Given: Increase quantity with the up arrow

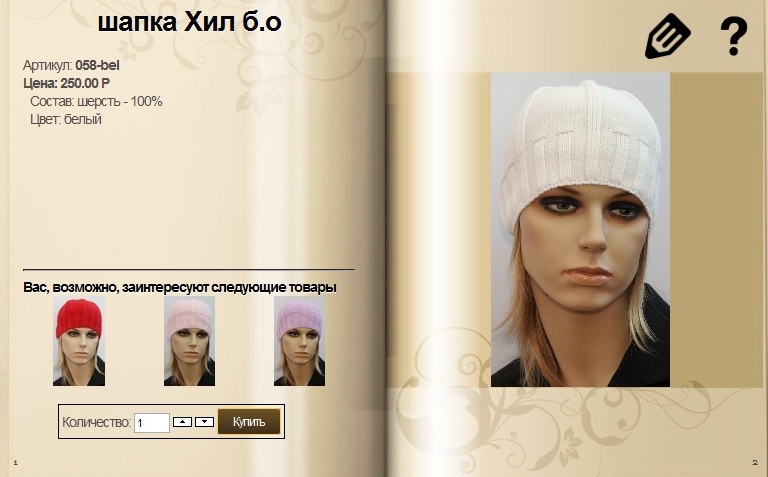Looking at the screenshot, I should [182, 422].
